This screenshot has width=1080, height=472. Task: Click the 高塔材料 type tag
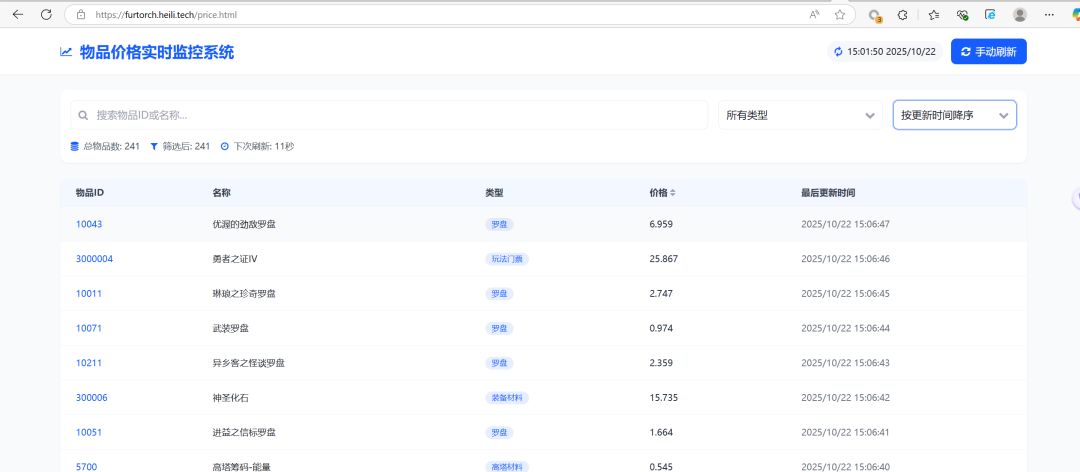pyautogui.click(x=507, y=466)
